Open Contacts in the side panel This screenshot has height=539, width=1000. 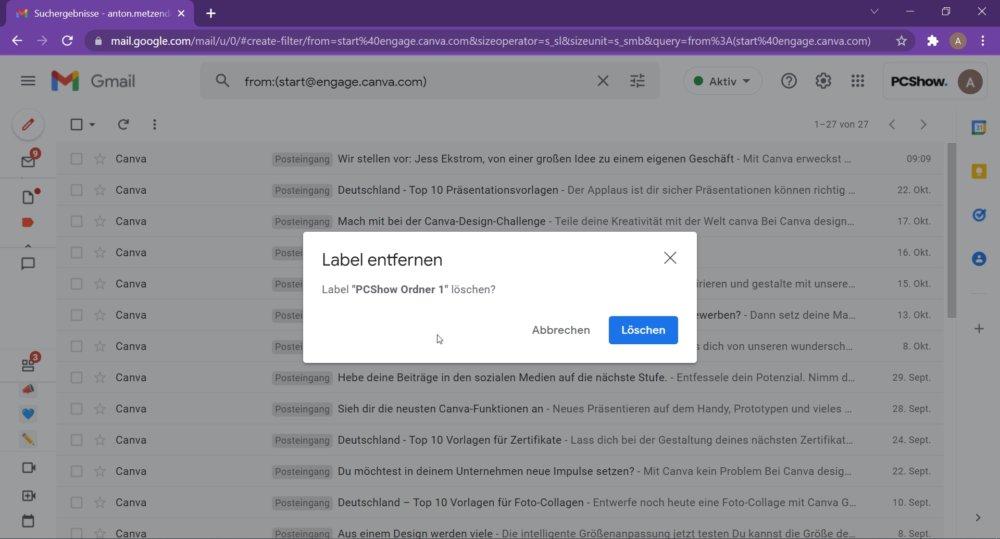[x=979, y=258]
